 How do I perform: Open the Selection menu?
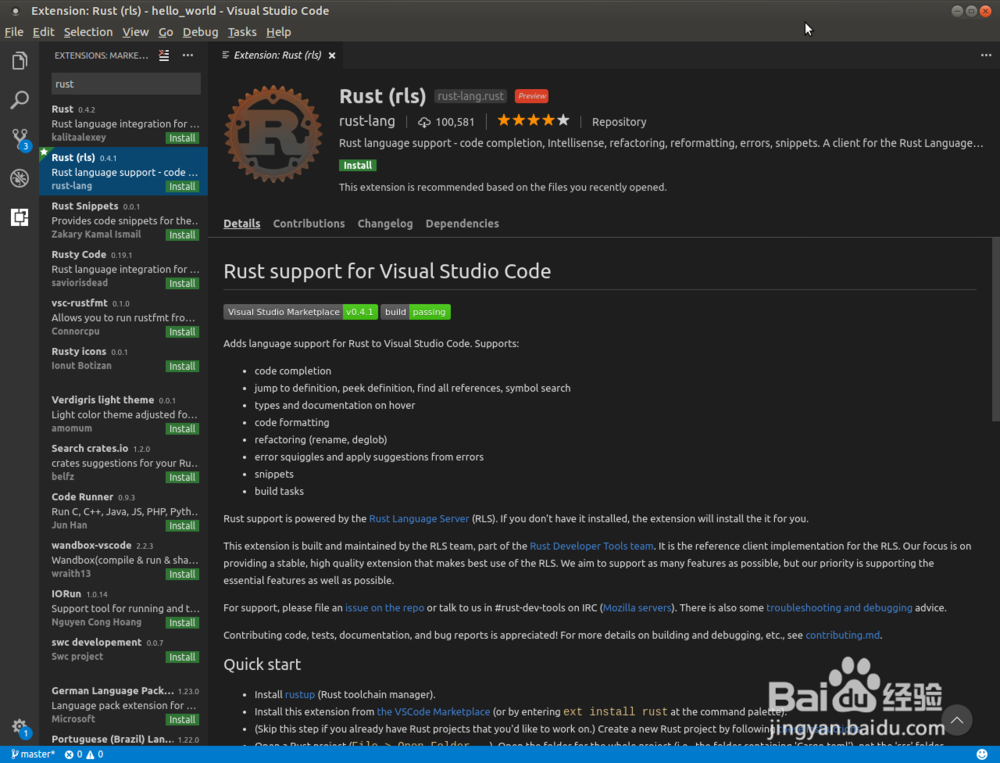[x=88, y=32]
